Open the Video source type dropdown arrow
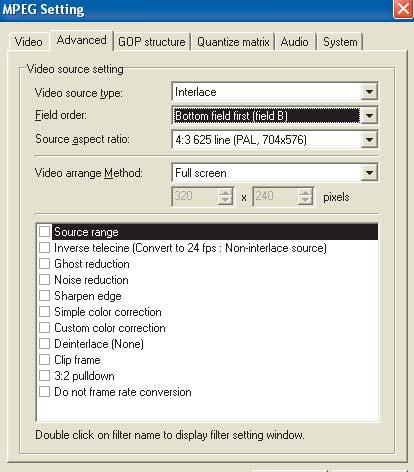 pyautogui.click(x=369, y=92)
